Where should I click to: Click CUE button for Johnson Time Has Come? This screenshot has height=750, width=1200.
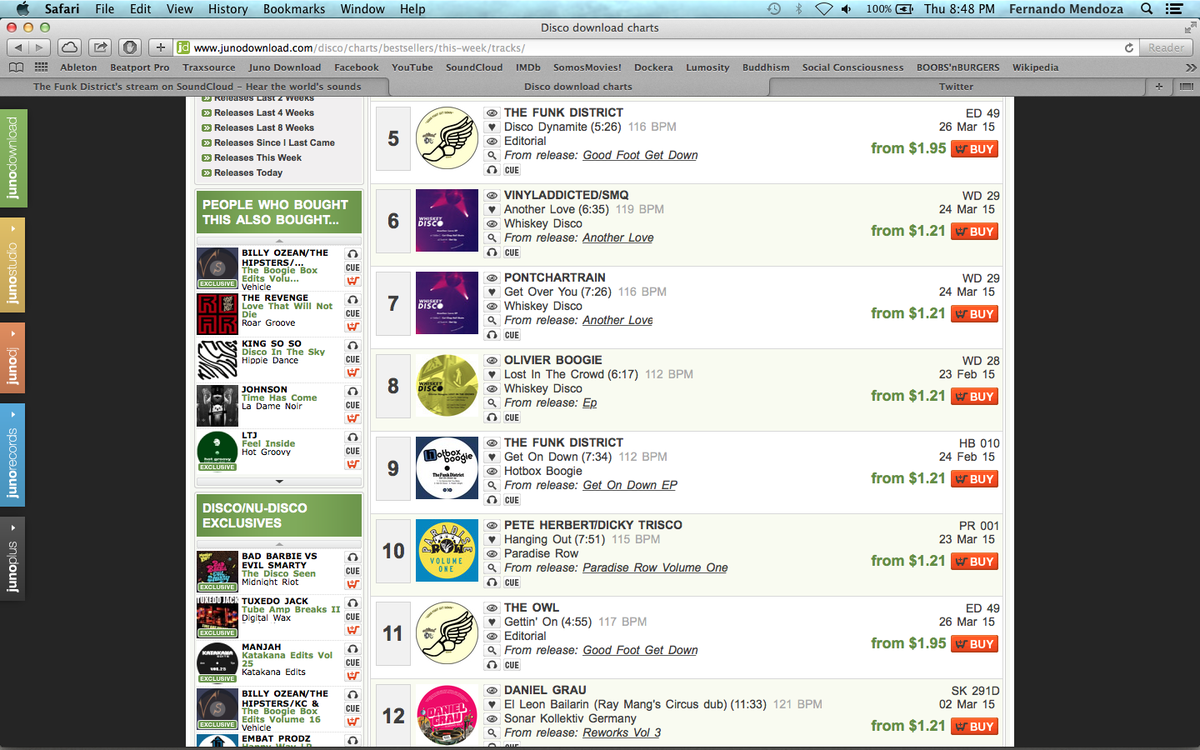[x=352, y=405]
